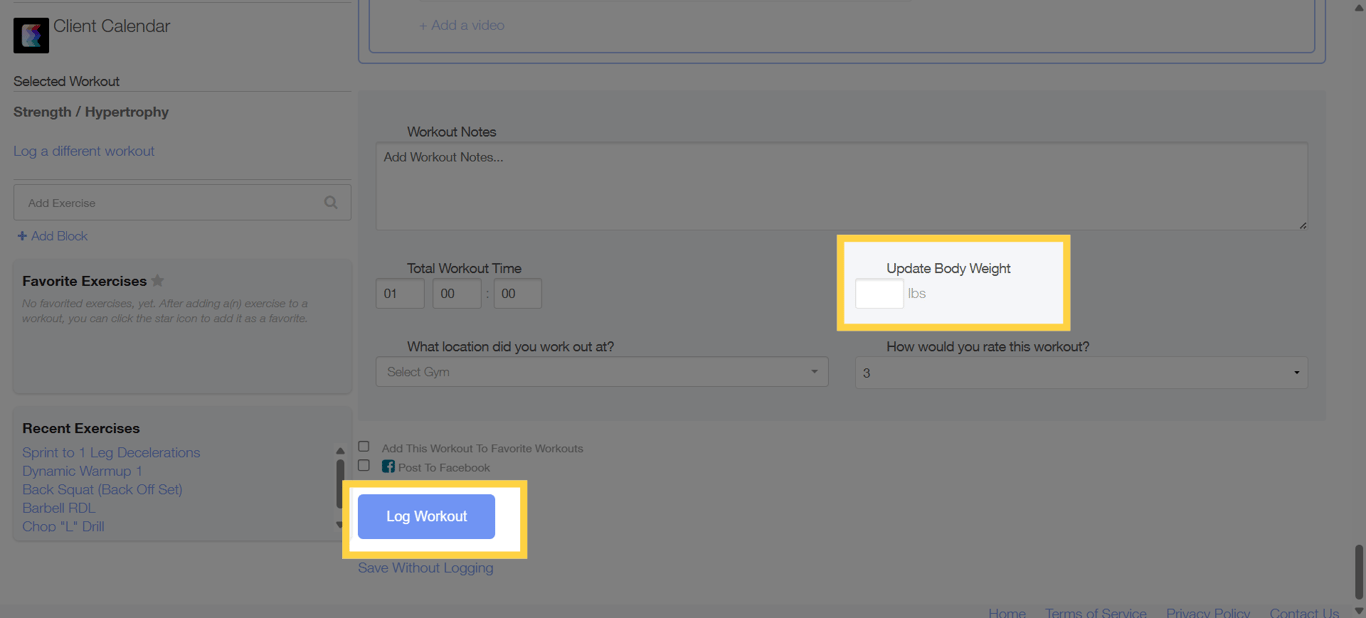
Task: Click the Add Exercise search field
Action: click(182, 202)
